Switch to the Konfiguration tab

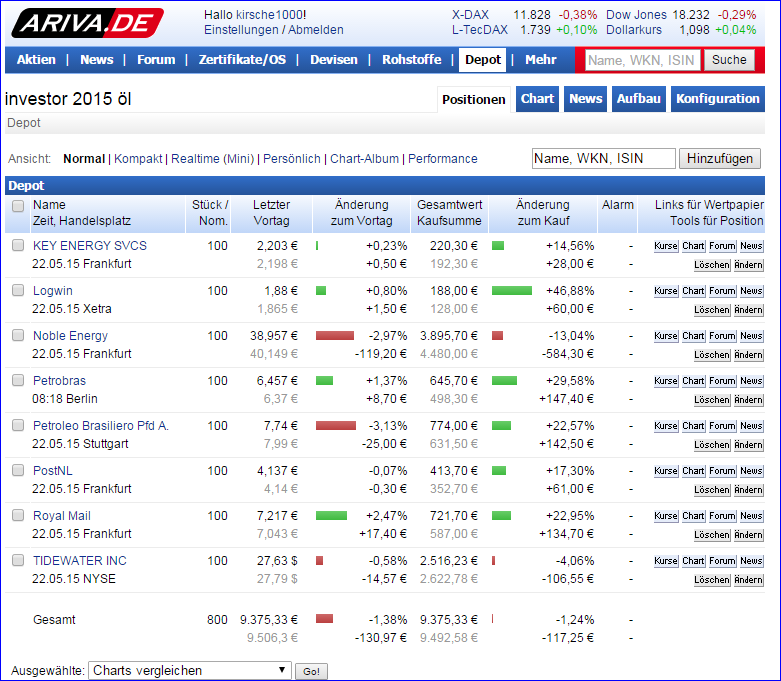pos(717,99)
